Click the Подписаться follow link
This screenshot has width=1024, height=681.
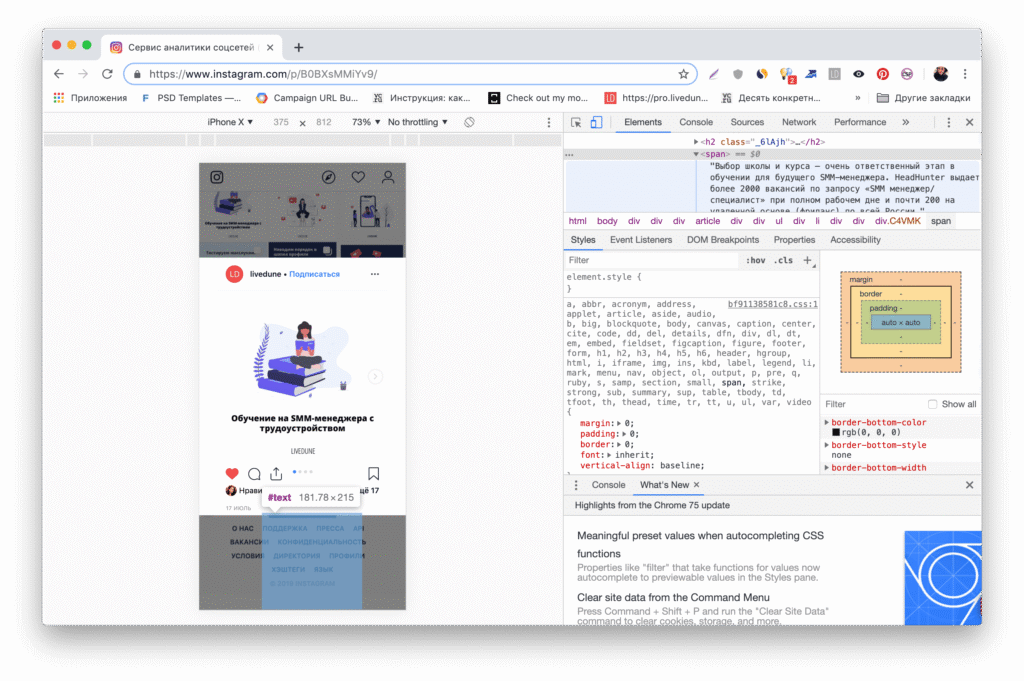(x=314, y=274)
